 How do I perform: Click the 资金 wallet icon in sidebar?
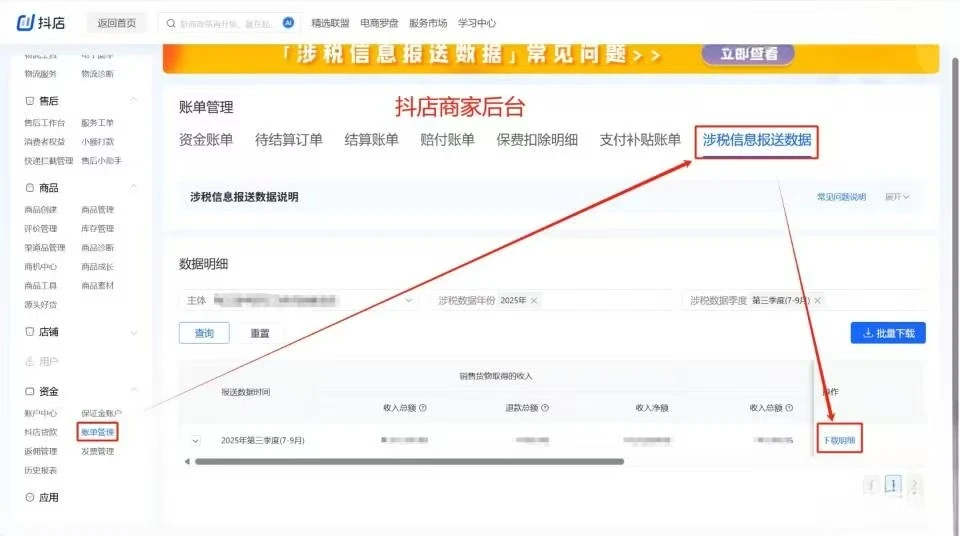click(29, 391)
